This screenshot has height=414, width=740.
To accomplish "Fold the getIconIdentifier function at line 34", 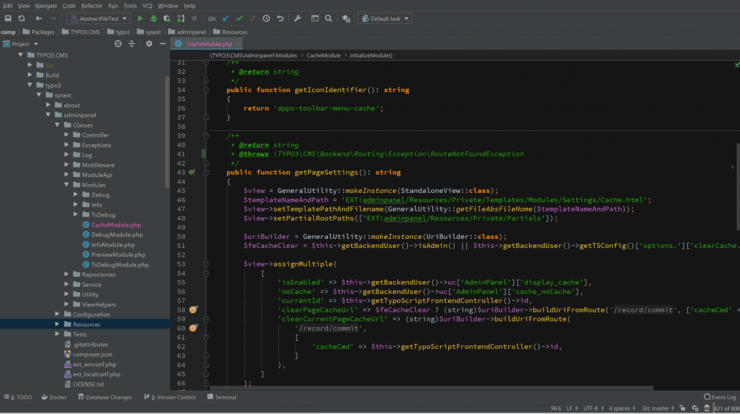I will pyautogui.click(x=206, y=90).
